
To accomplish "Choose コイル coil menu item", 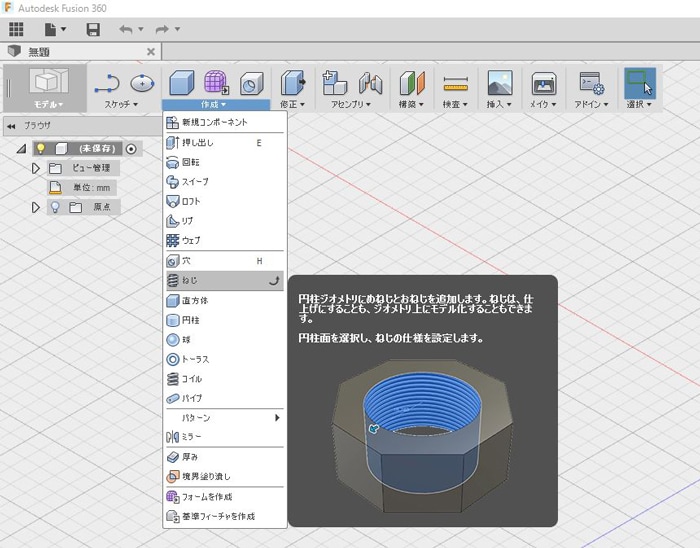I will (x=225, y=379).
